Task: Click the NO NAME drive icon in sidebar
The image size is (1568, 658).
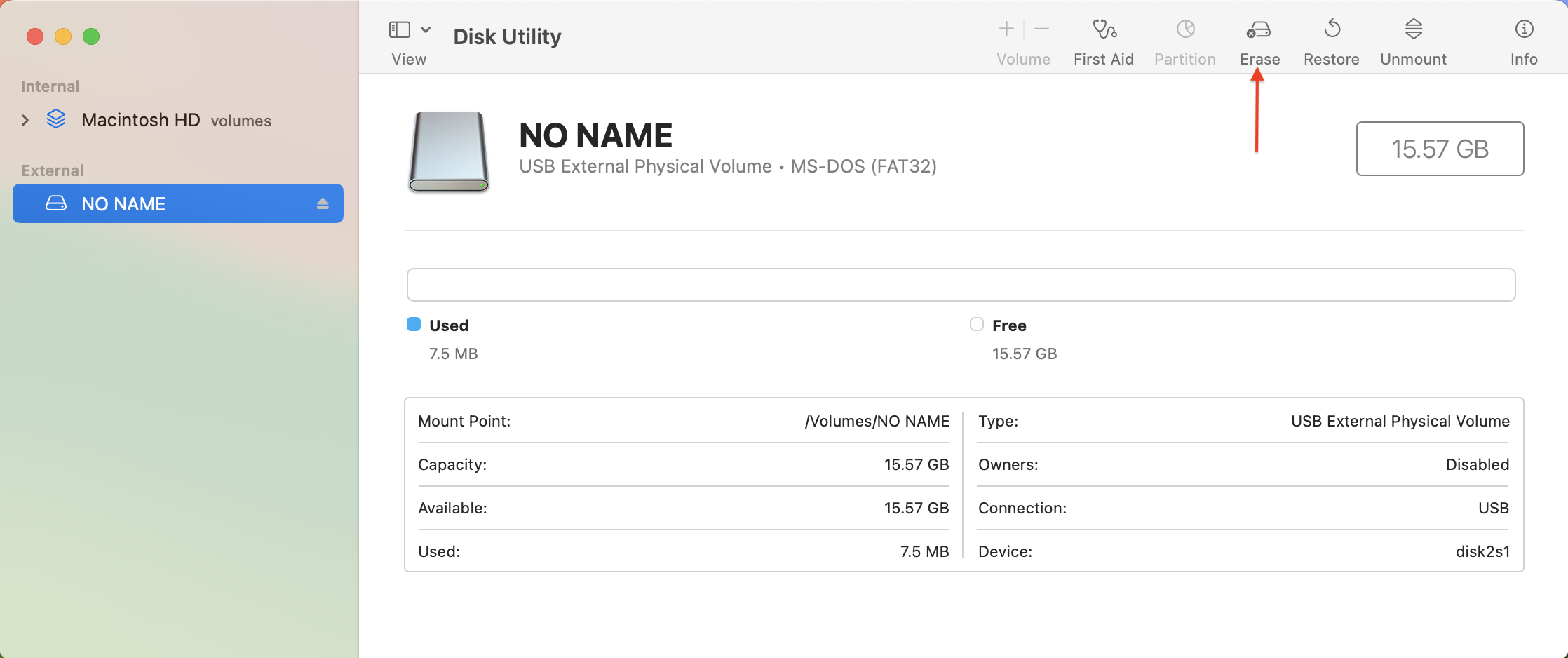Action: pos(56,203)
